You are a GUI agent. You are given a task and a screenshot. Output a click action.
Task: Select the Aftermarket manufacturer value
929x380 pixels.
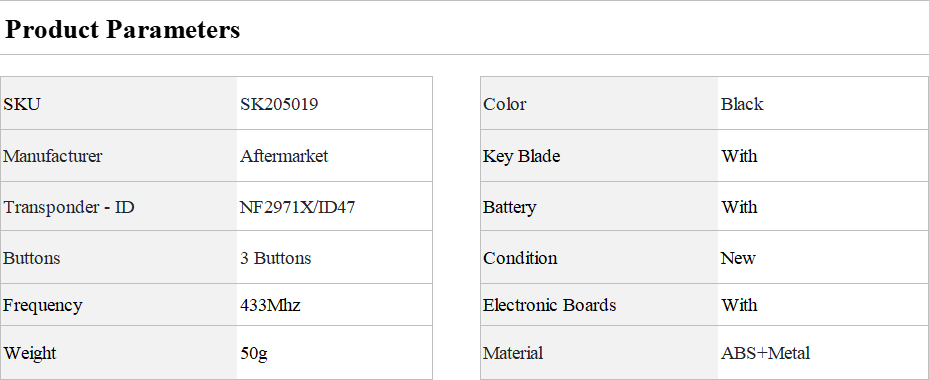tap(284, 156)
